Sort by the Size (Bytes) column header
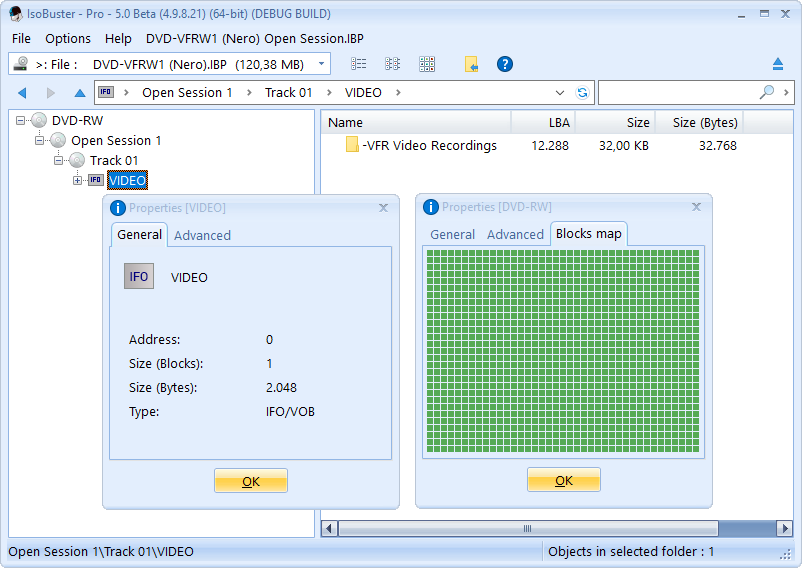Viewport: 802px width, 568px height. point(699,122)
